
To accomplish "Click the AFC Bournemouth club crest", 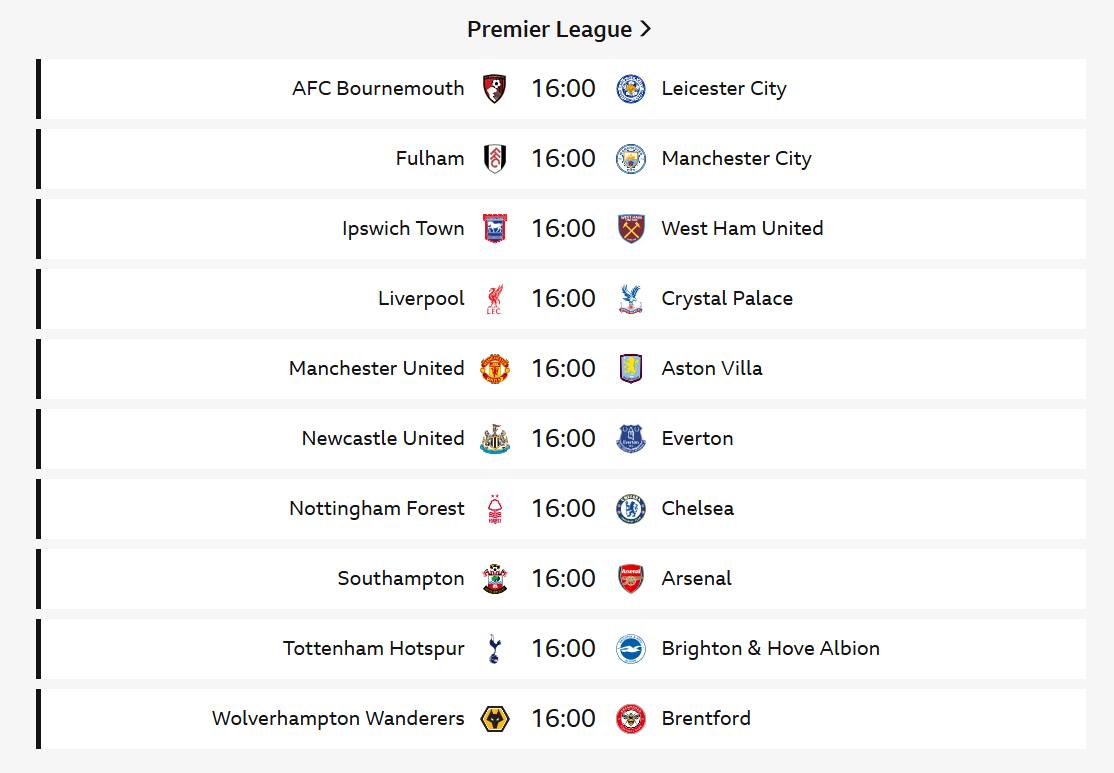I will pos(494,88).
